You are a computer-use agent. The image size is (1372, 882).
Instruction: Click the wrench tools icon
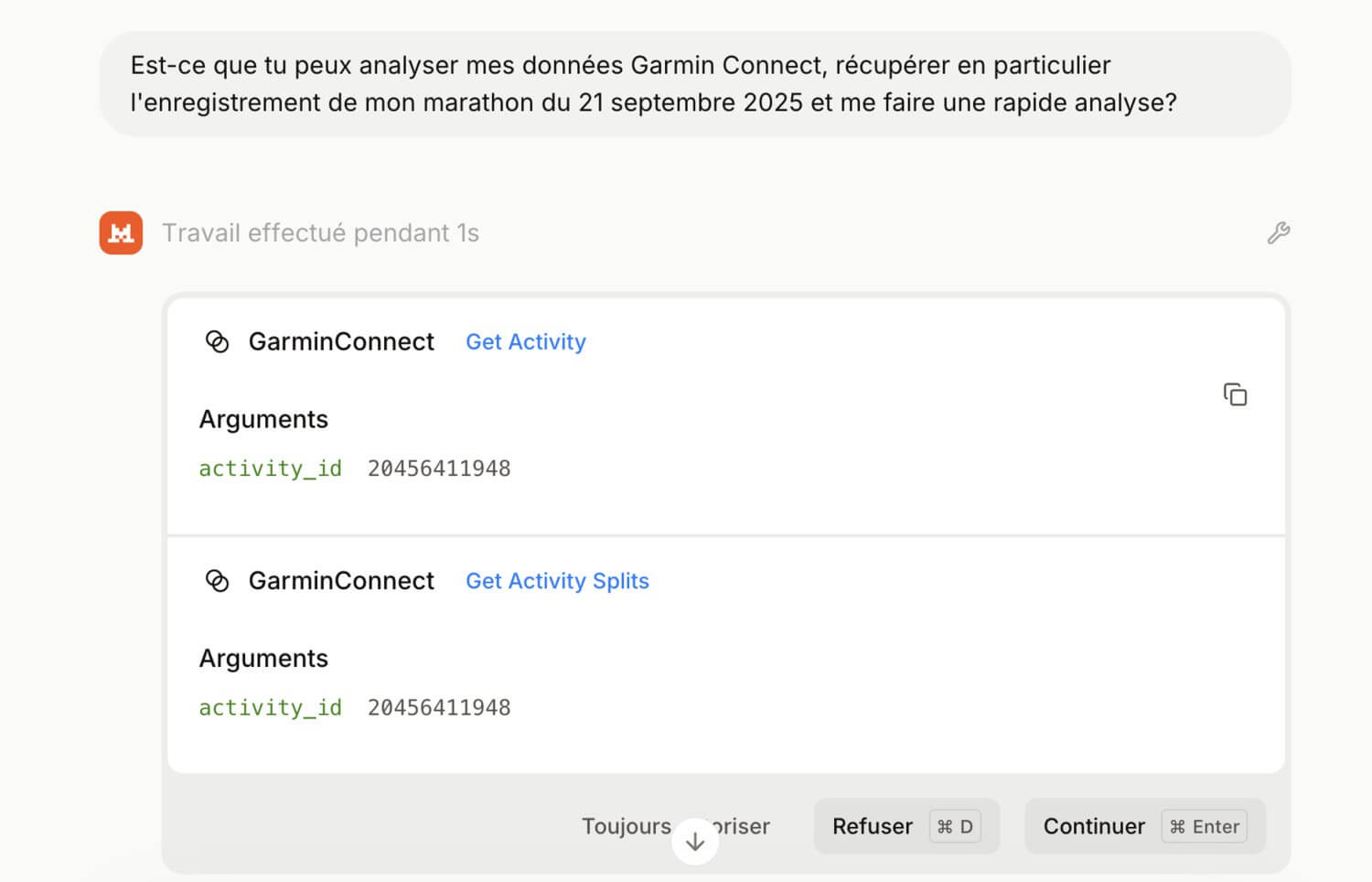click(1278, 233)
